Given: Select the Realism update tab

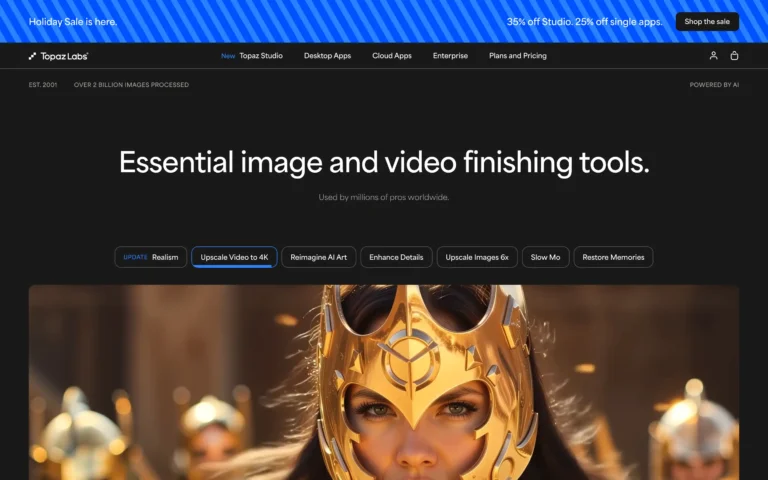Looking at the screenshot, I should [x=151, y=257].
